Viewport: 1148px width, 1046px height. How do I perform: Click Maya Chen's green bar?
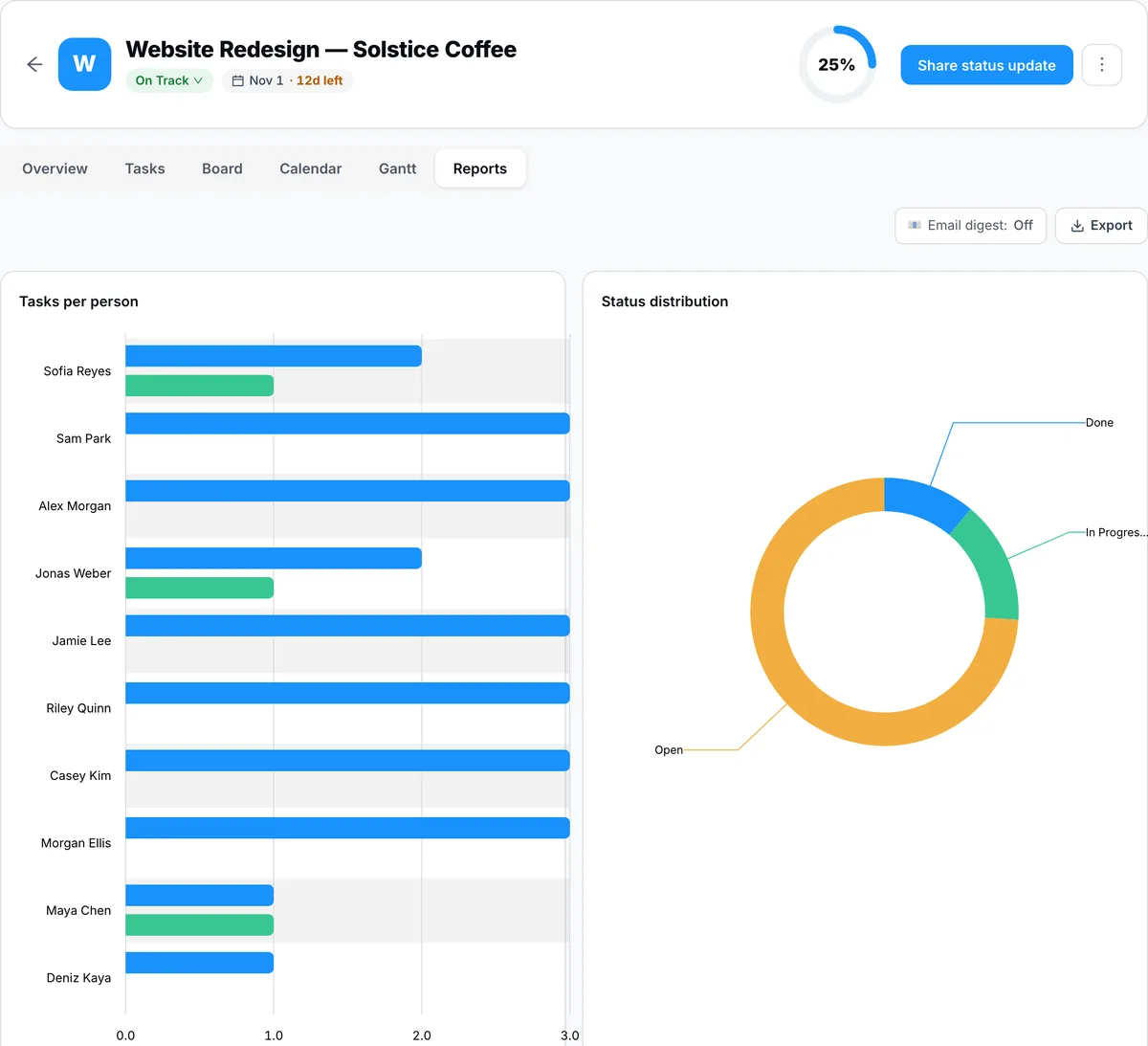coord(199,924)
